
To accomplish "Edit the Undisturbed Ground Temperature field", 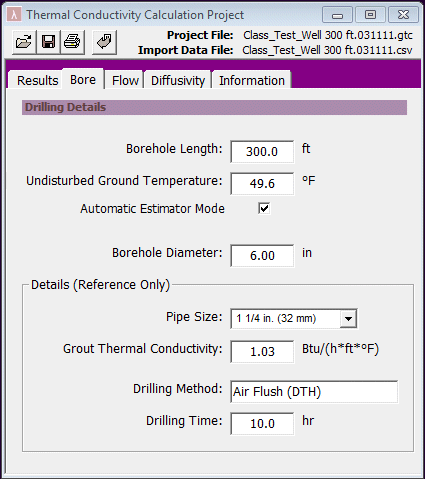I will coord(262,184).
